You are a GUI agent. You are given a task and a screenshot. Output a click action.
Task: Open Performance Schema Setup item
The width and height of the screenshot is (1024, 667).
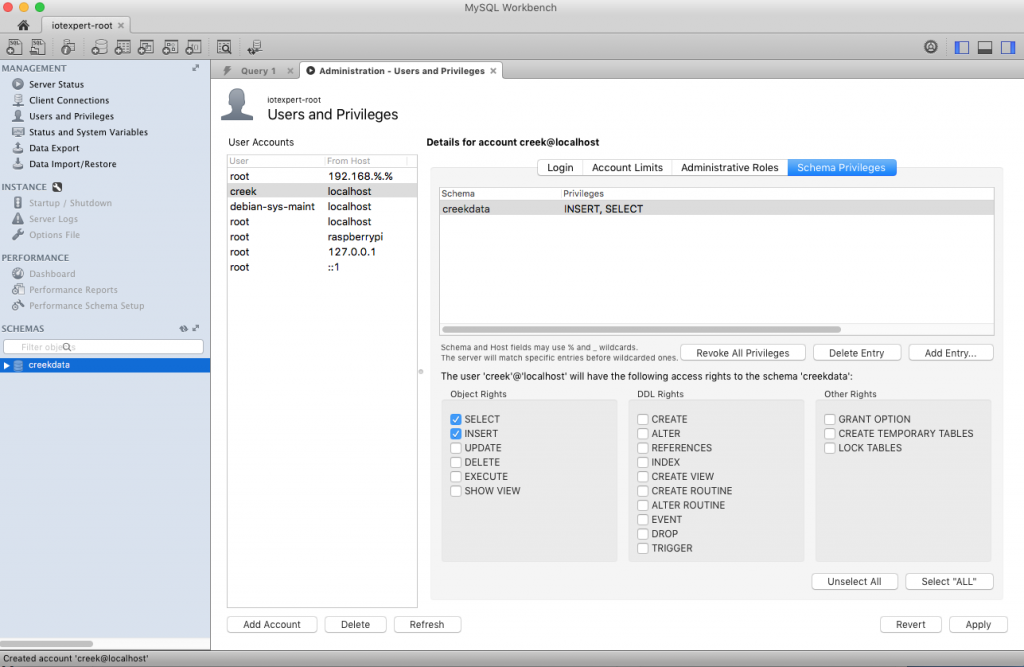pyautogui.click(x=86, y=306)
